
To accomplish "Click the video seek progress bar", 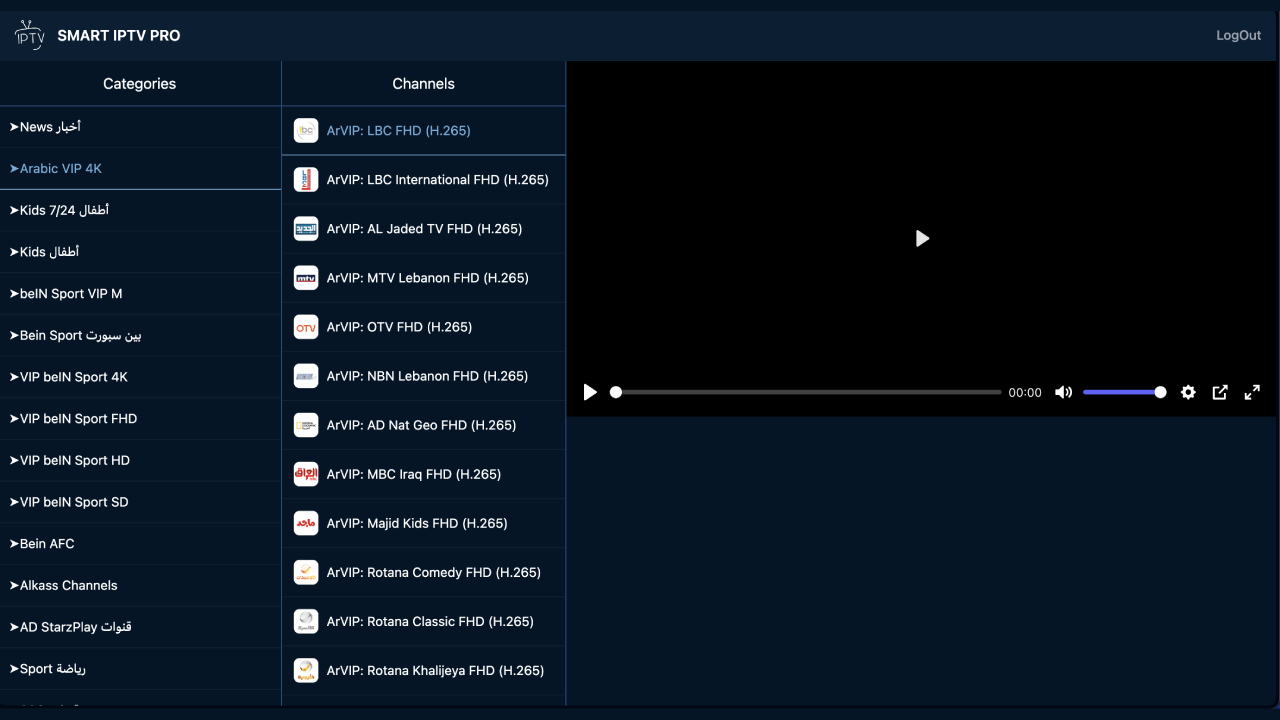I will (806, 392).
